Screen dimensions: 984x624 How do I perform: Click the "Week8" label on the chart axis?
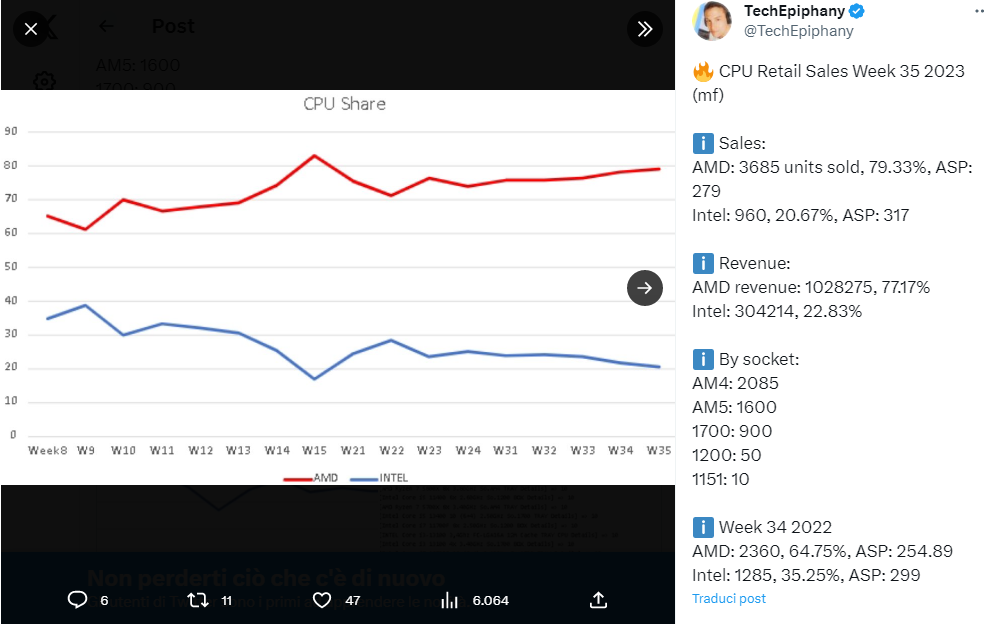point(48,450)
